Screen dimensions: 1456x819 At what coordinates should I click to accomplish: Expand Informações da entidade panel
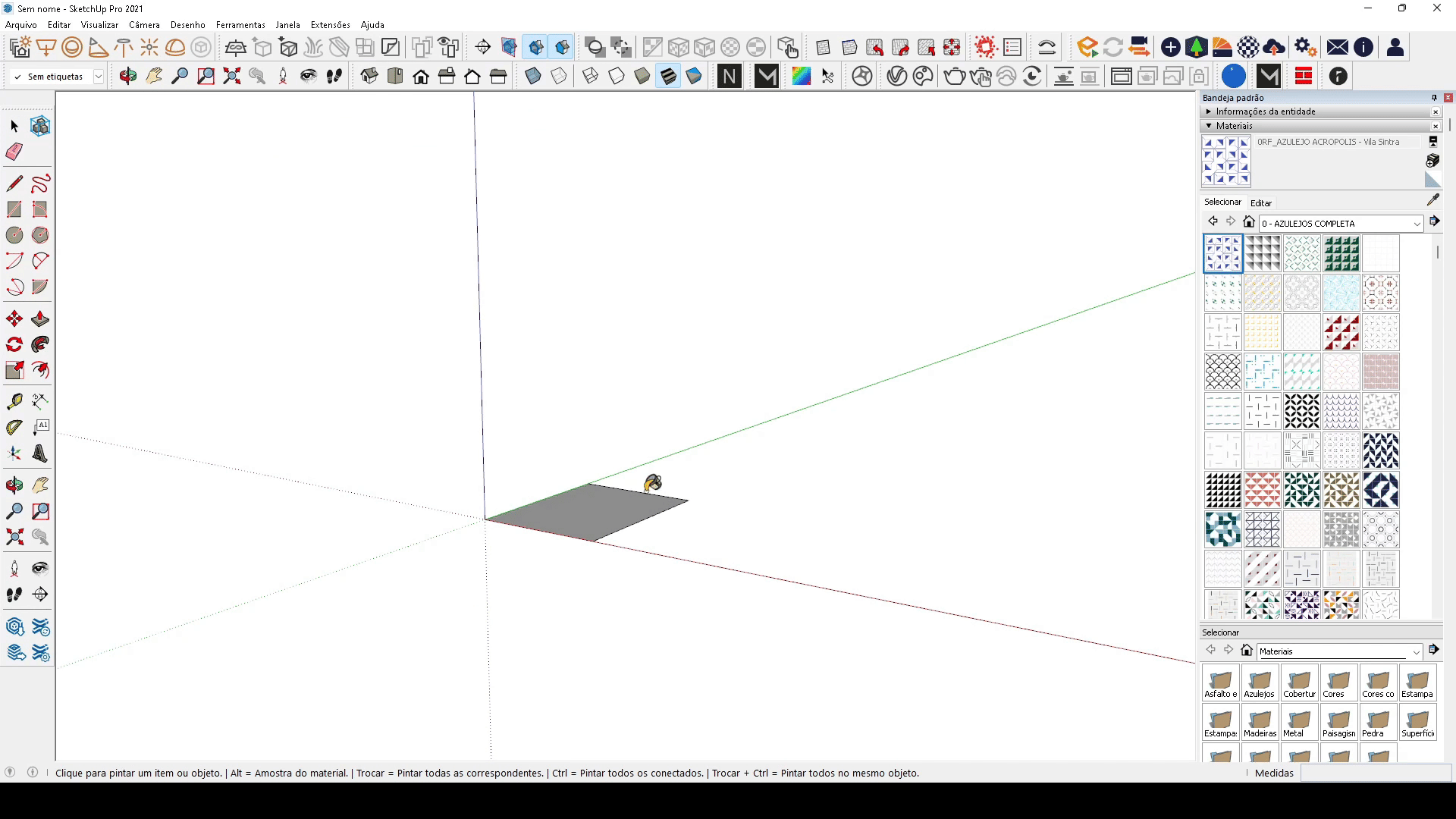(1209, 111)
